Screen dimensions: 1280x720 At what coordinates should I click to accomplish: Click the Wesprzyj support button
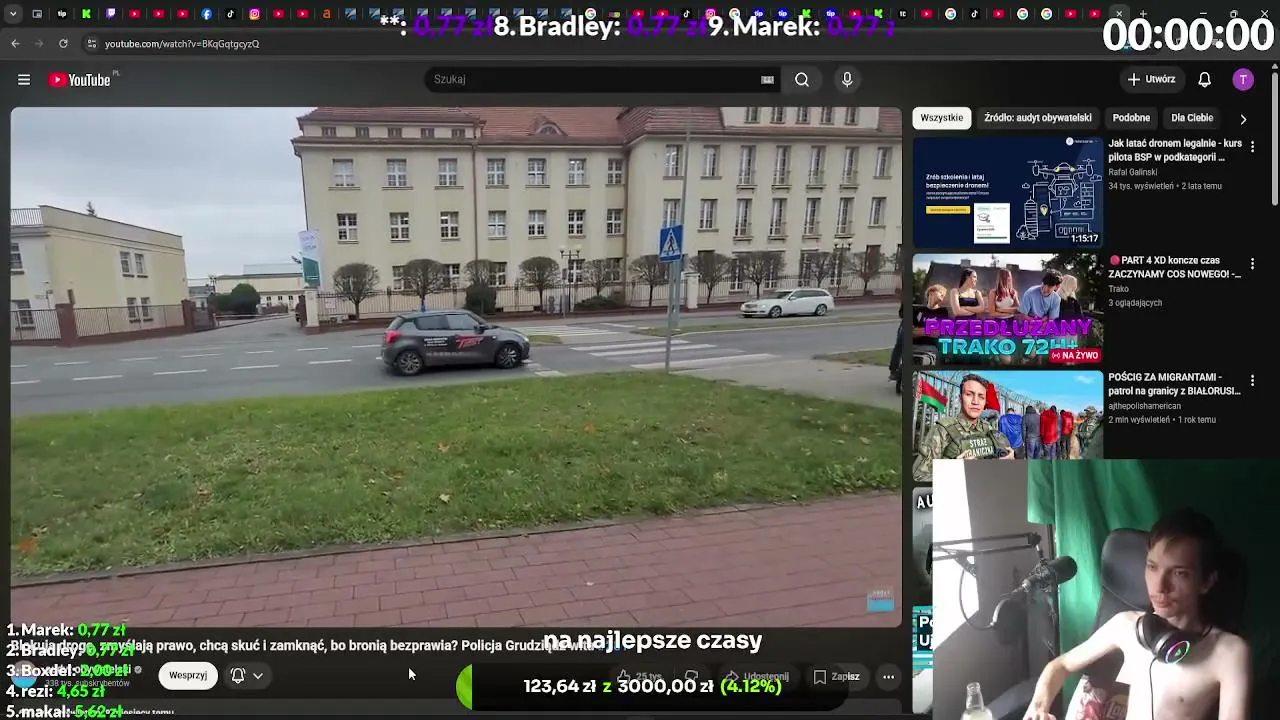click(x=188, y=676)
